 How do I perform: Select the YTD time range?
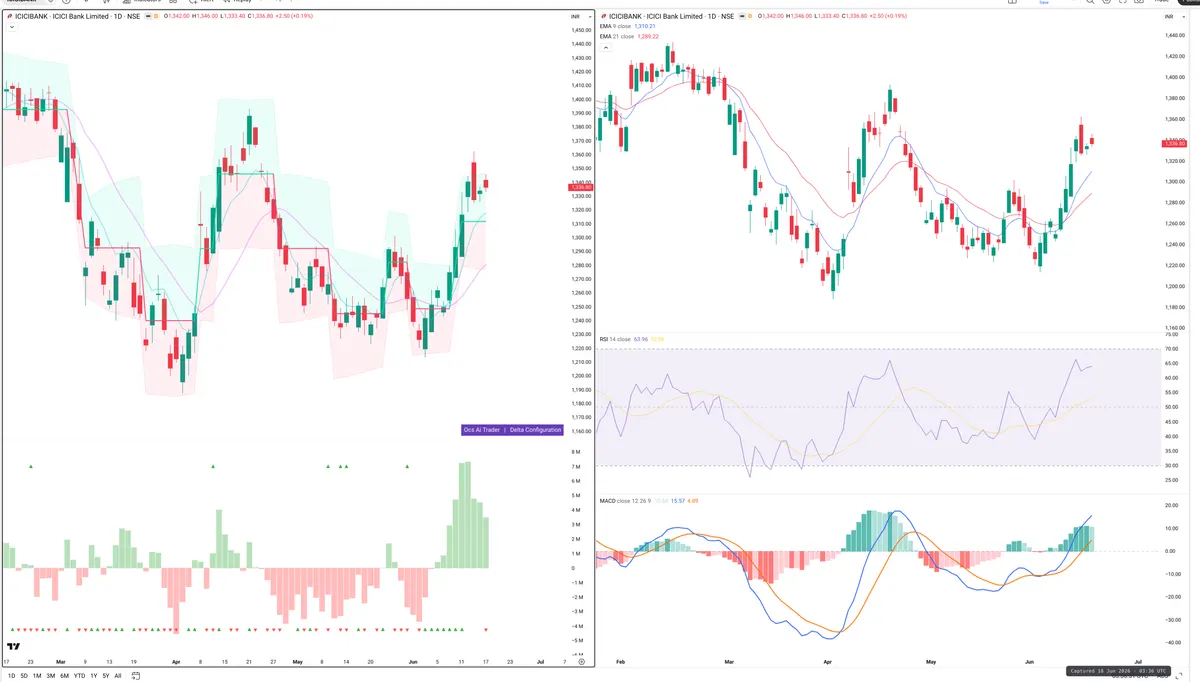pos(79,676)
